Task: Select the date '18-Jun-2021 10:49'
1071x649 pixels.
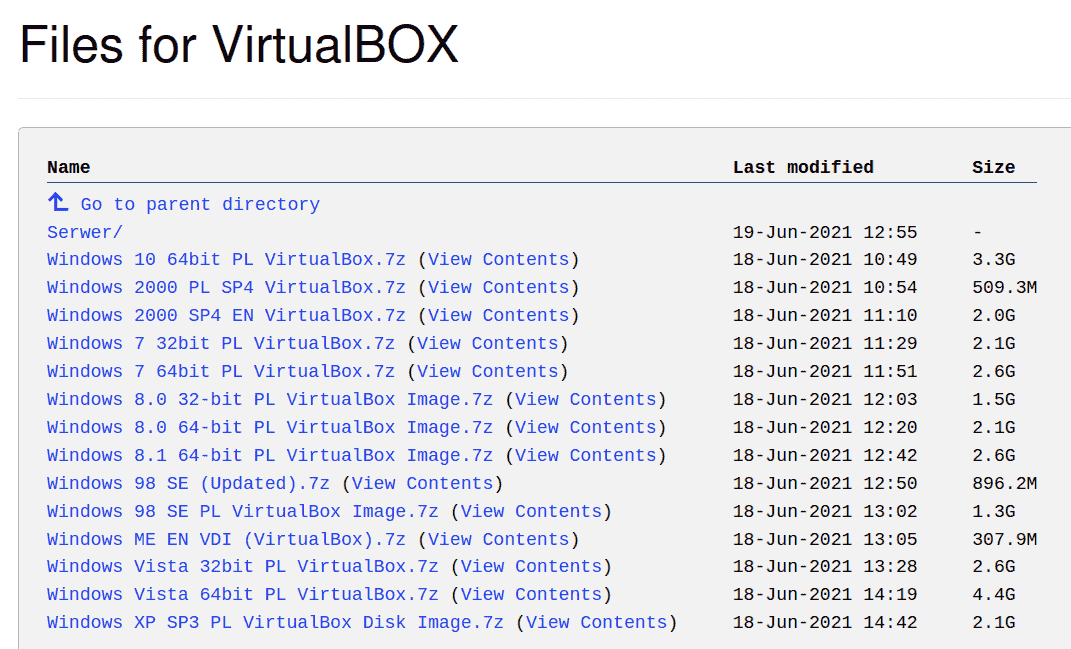Action: 825,260
